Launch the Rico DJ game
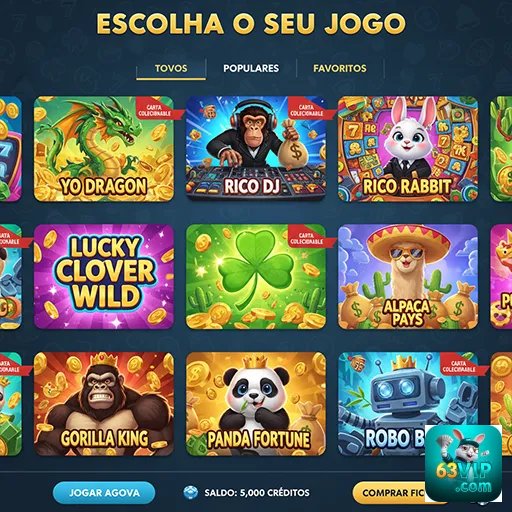Image resolution: width=512 pixels, height=512 pixels. coord(256,149)
